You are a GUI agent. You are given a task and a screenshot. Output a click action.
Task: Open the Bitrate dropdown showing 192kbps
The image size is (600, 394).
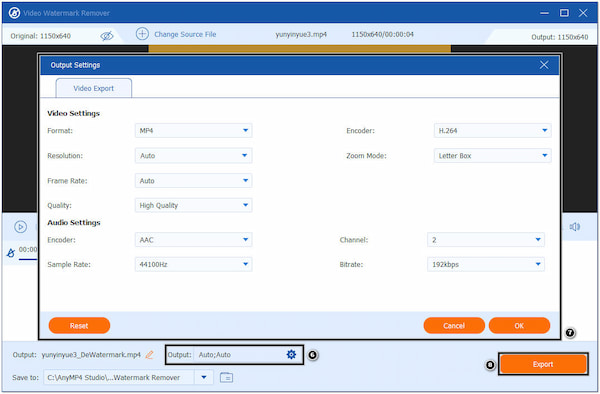click(486, 264)
